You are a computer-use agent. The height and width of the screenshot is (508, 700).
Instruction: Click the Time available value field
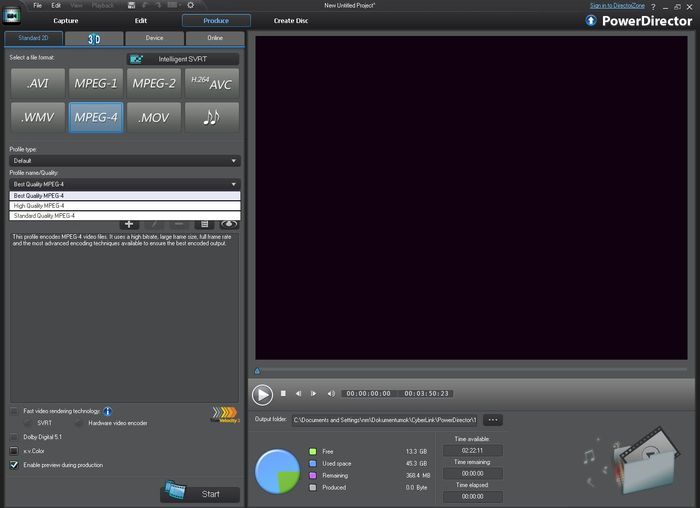(472, 450)
